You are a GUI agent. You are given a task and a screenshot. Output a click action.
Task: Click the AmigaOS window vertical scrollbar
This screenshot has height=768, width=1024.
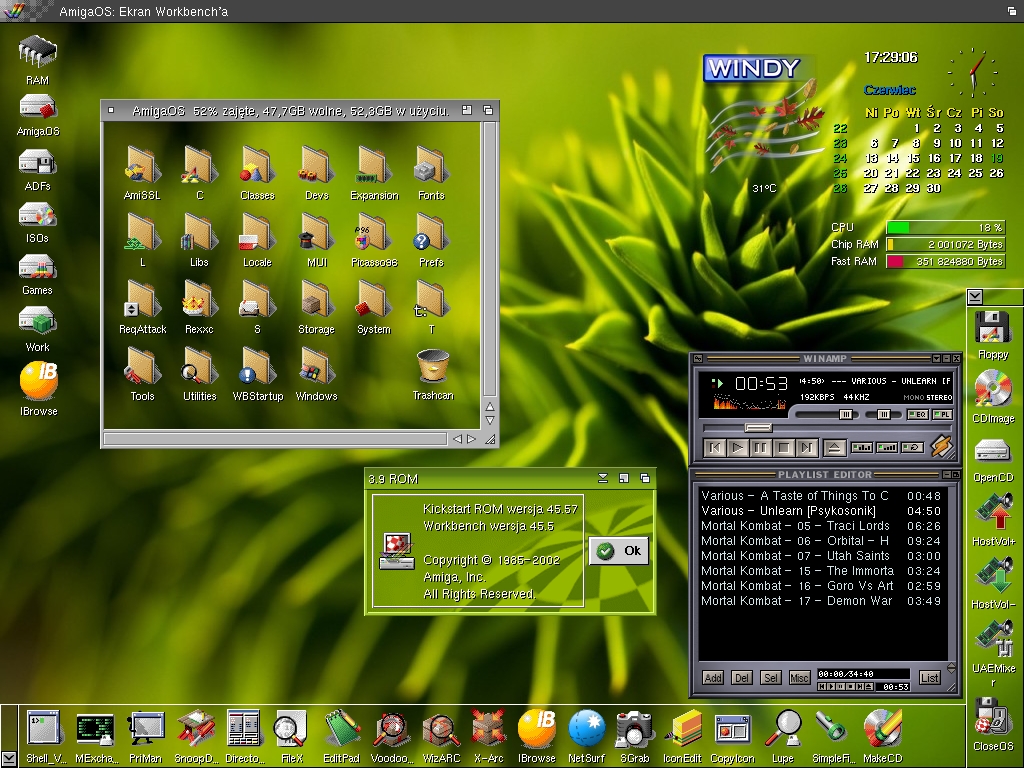tap(489, 259)
